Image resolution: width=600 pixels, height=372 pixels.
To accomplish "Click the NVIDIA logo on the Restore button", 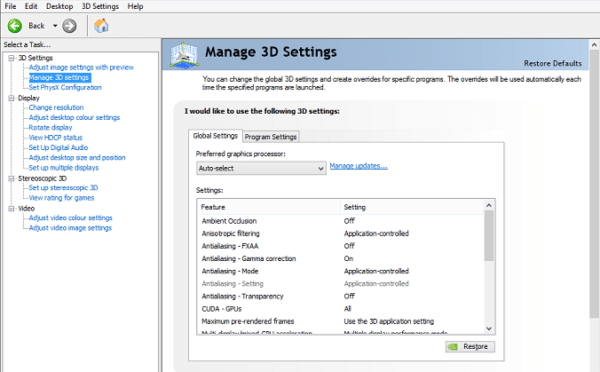I will [453, 347].
